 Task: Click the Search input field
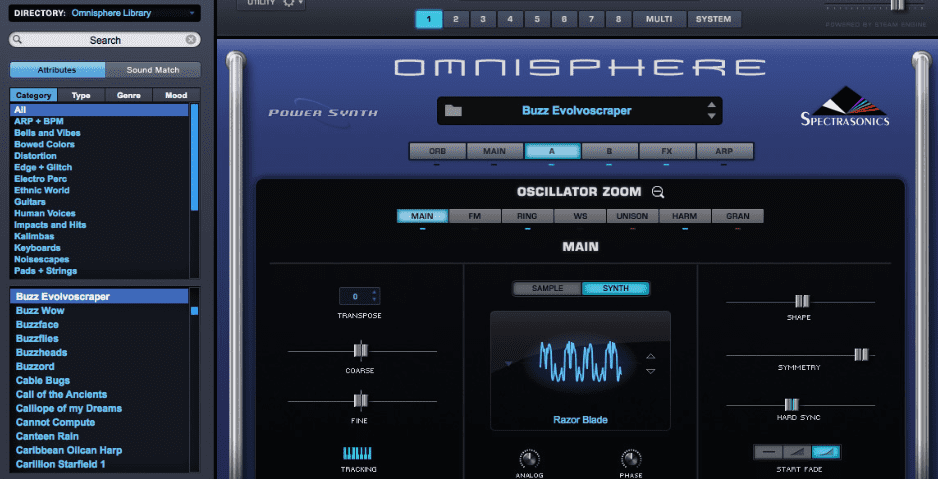click(105, 40)
